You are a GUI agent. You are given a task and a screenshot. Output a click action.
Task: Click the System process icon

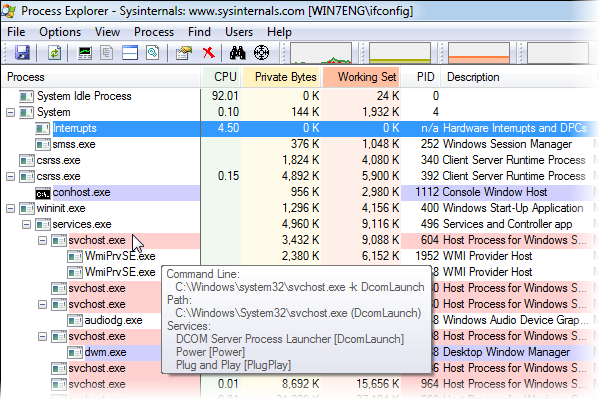[27, 113]
